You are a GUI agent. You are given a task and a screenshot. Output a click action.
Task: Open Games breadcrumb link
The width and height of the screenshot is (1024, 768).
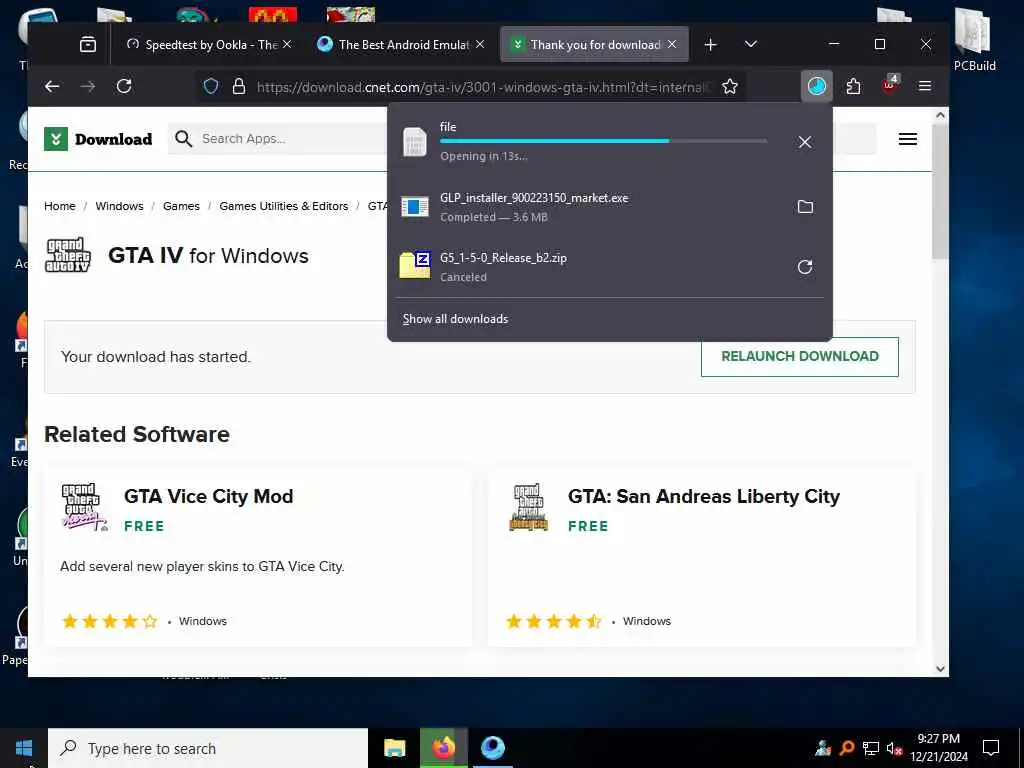point(181,206)
